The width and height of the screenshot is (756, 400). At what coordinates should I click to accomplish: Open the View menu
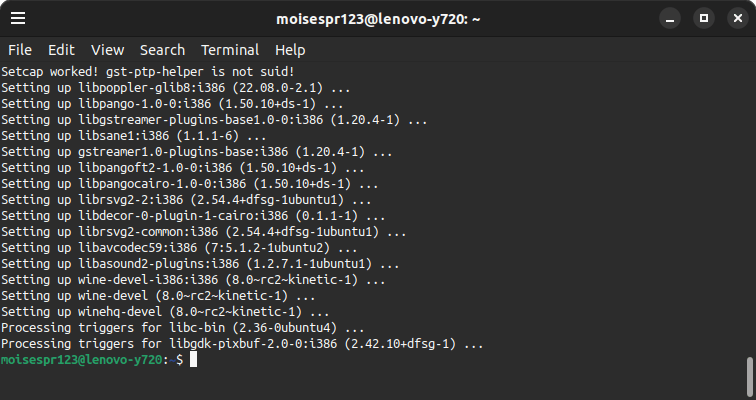pos(107,50)
